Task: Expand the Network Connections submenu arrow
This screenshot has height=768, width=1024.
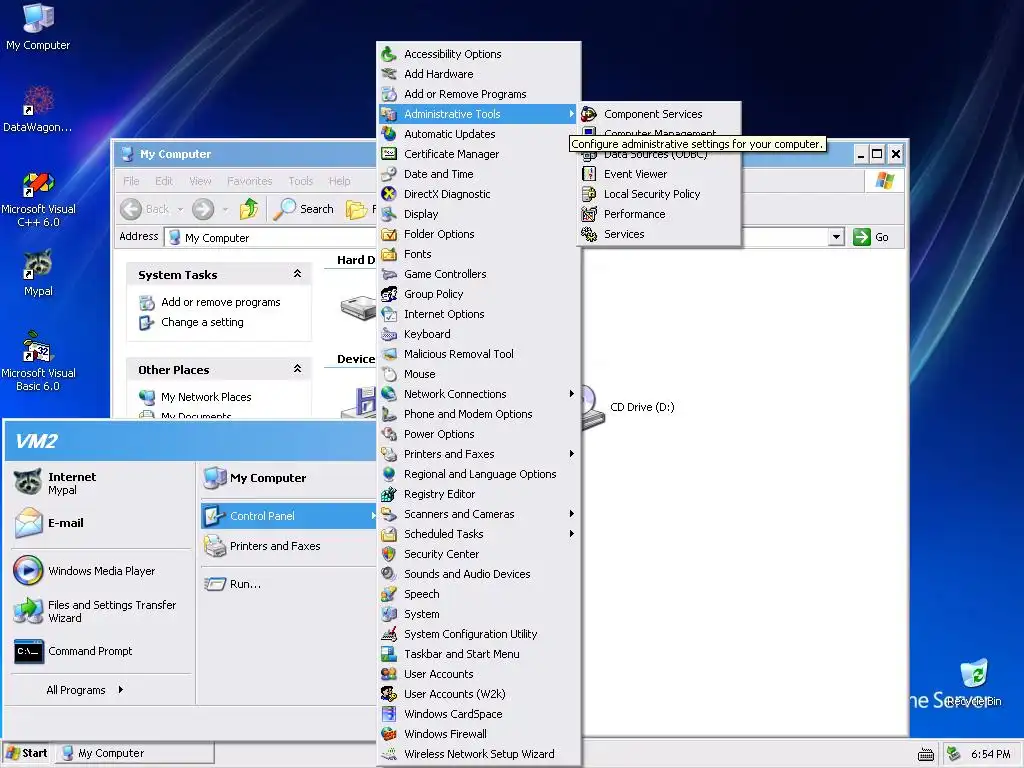Action: tap(571, 394)
